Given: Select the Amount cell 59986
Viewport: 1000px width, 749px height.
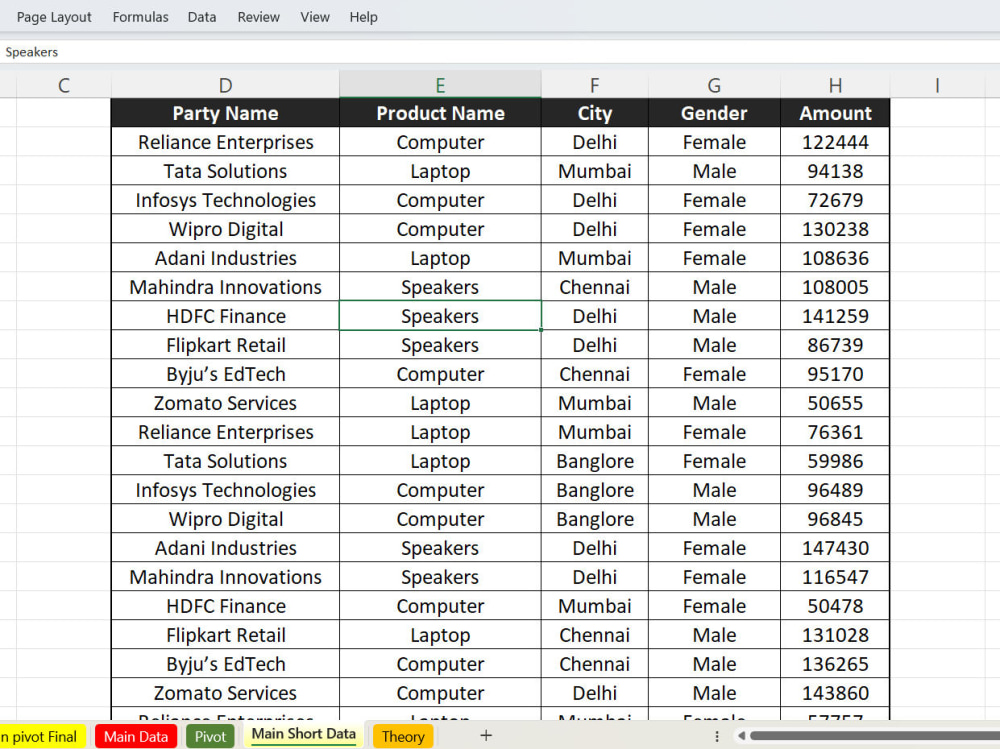Looking at the screenshot, I should tap(835, 461).
